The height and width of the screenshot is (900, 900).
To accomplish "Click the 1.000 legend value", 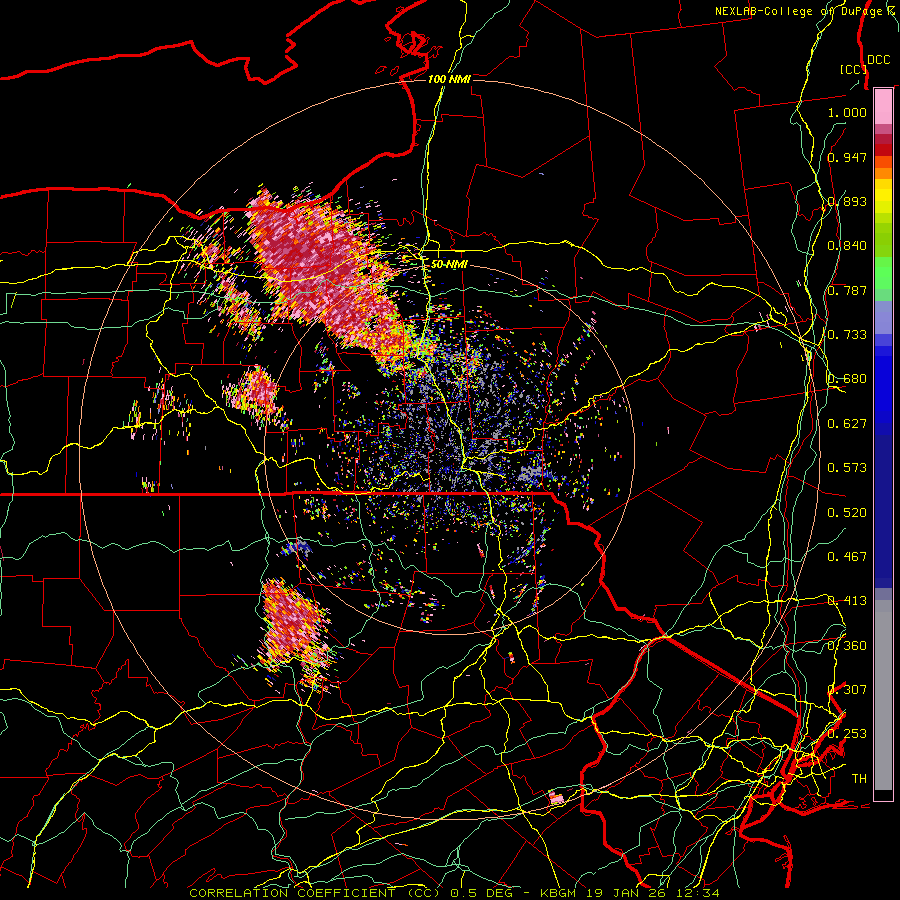I will 847,112.
